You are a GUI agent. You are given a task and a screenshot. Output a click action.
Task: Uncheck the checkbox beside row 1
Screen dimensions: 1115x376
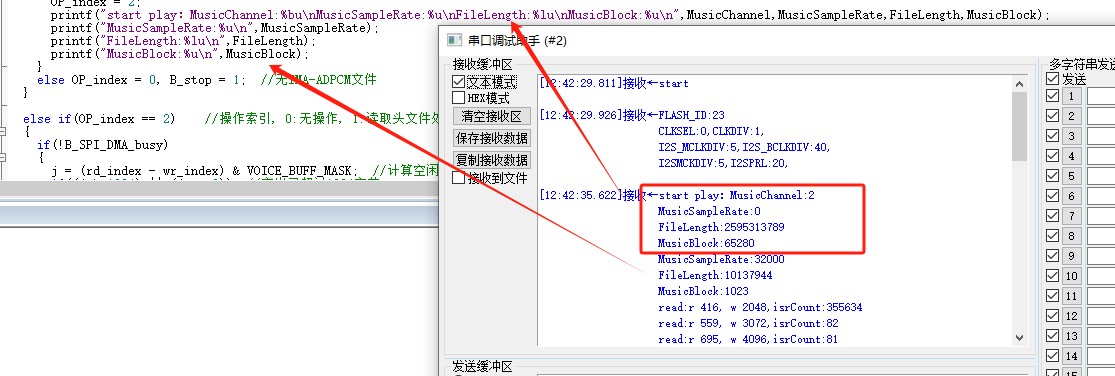click(x=1052, y=96)
